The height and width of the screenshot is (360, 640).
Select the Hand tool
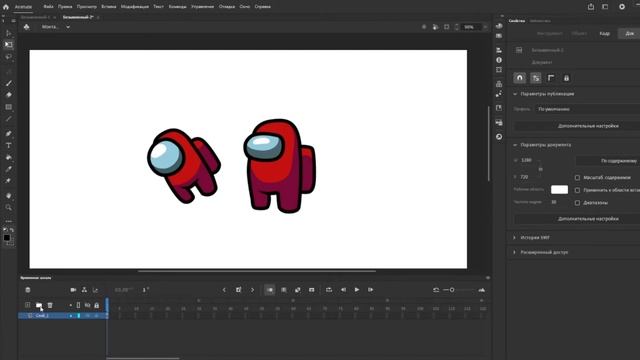(9, 196)
